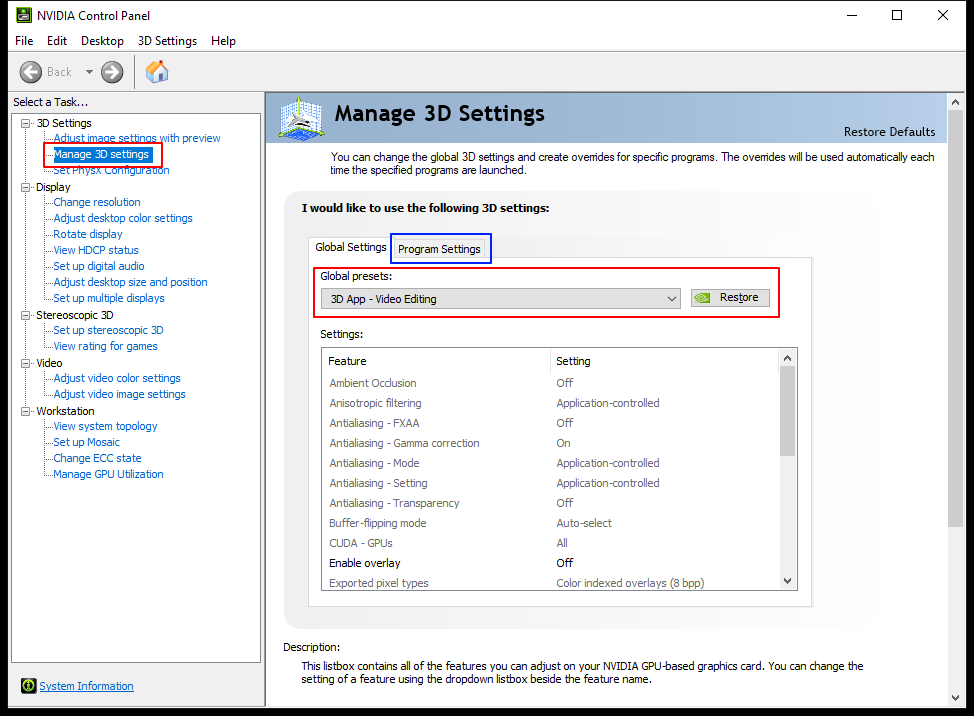Select the Enable overlay feature row
Image resolution: width=974 pixels, height=716 pixels.
[550, 563]
